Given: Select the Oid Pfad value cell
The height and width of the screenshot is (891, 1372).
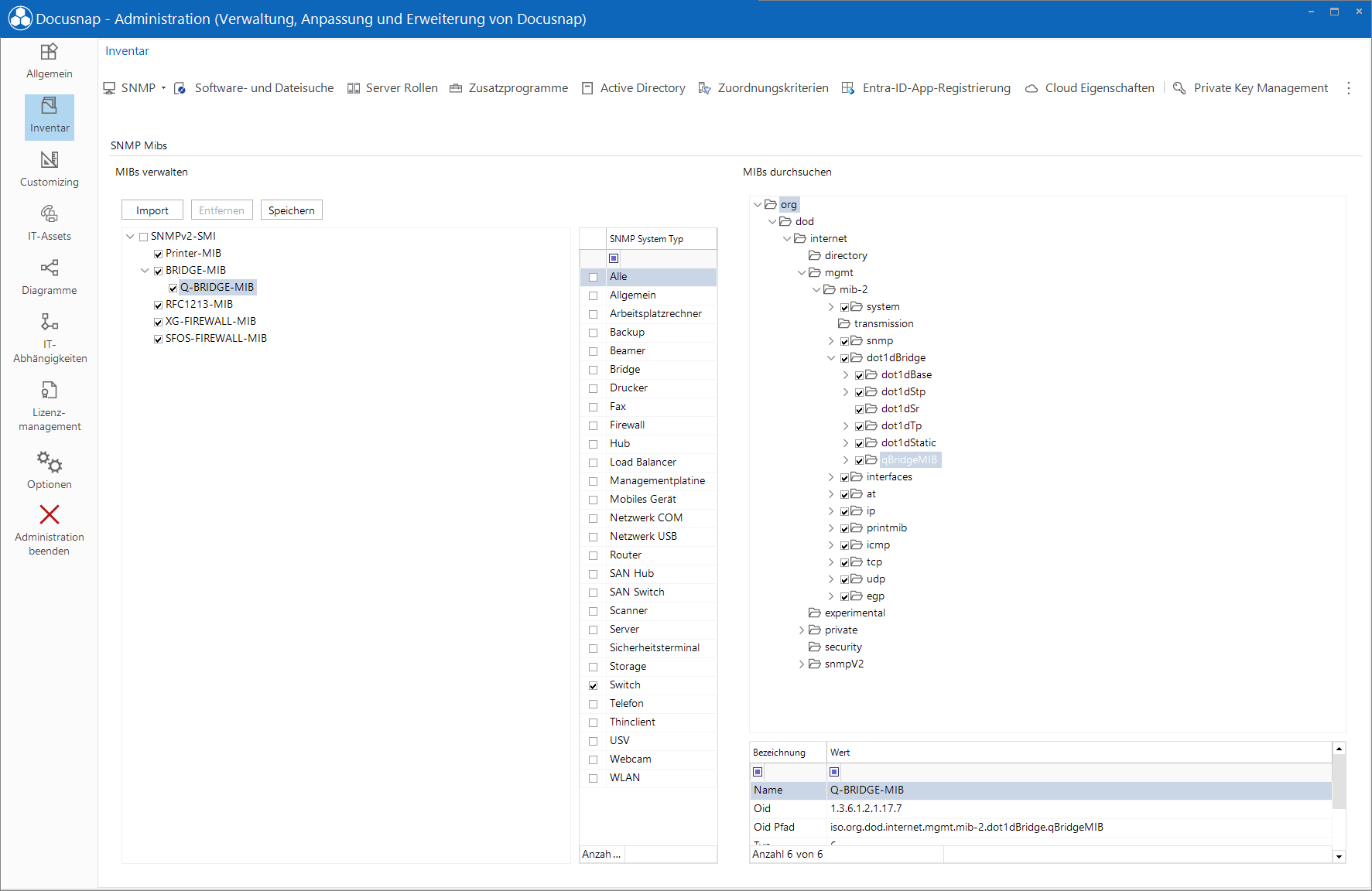Looking at the screenshot, I should click(1079, 828).
